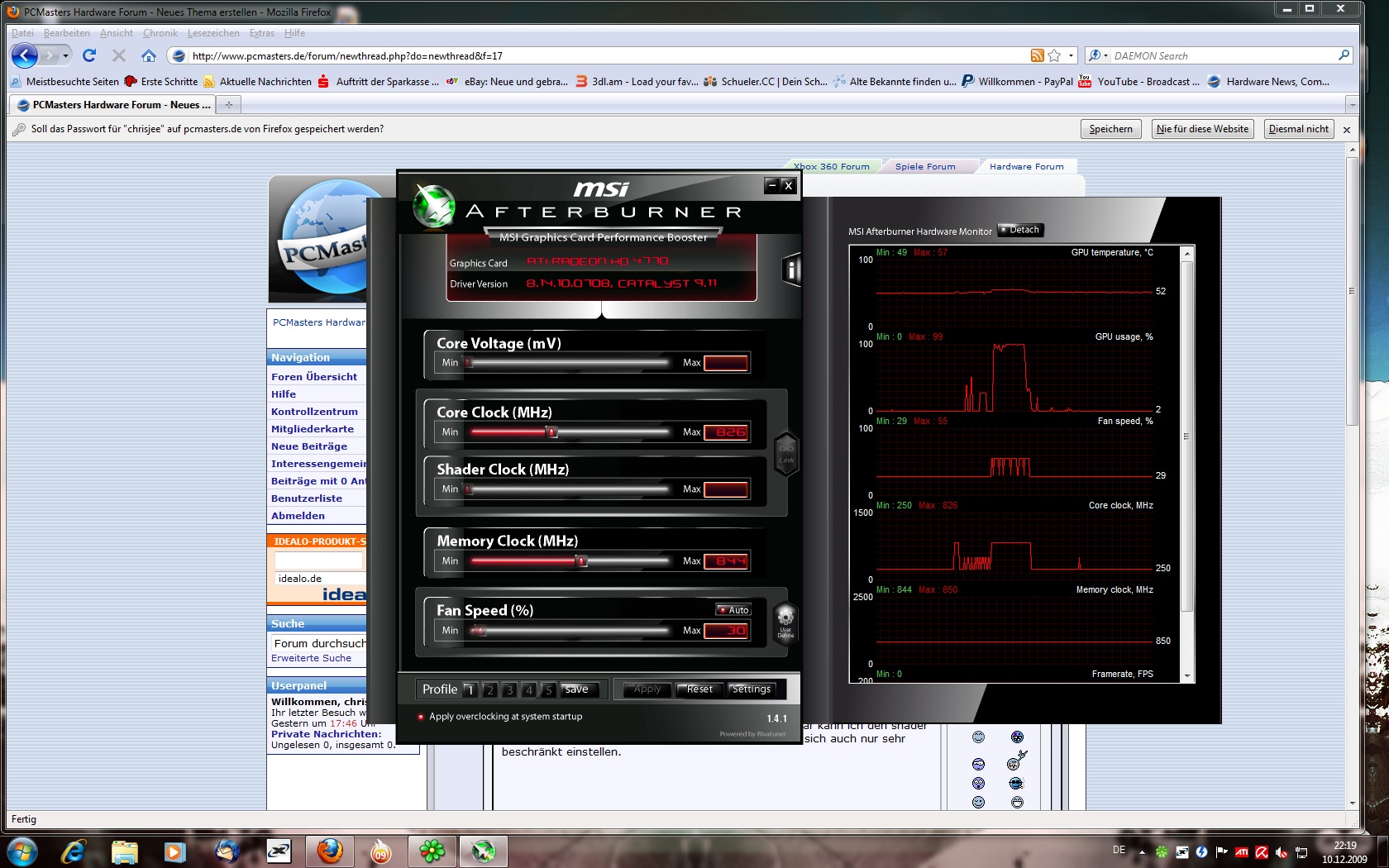
Task: Open list all tabs dropdown
Action: pos(1352,105)
